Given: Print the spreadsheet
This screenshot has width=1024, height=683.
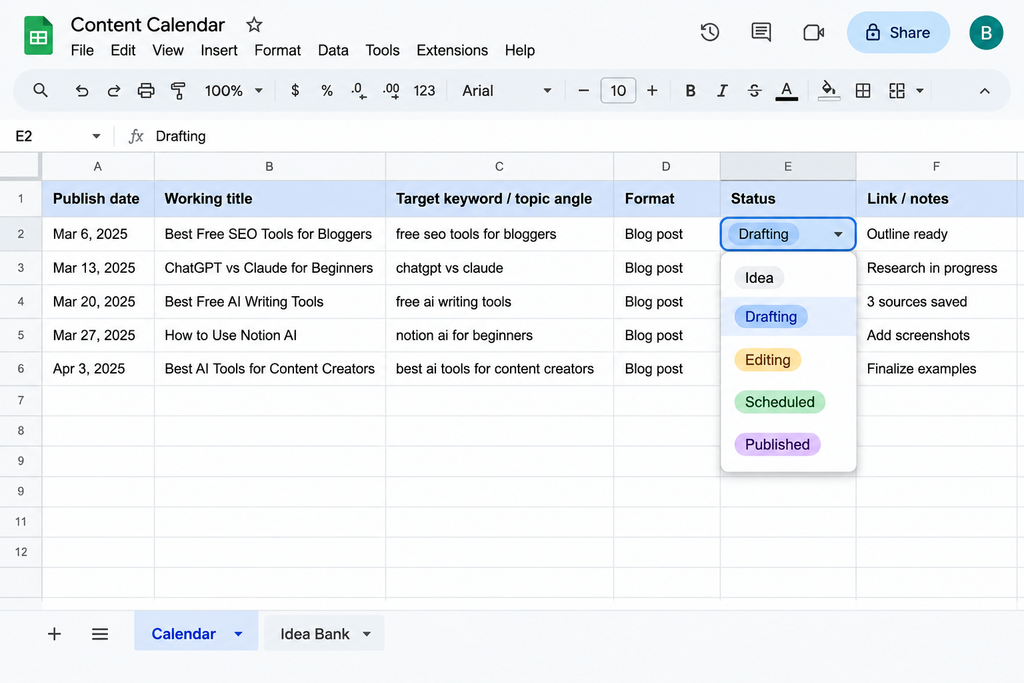Looking at the screenshot, I should pos(146,91).
